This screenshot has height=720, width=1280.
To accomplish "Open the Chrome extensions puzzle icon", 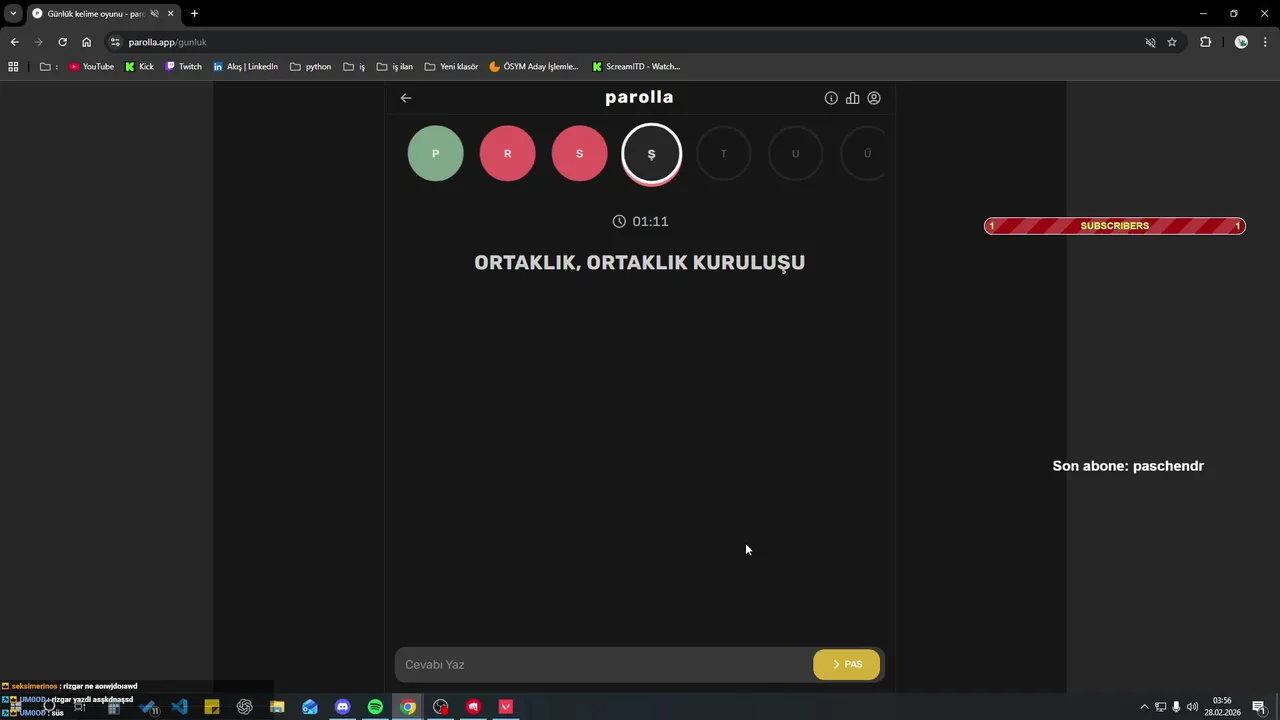I will [1205, 42].
